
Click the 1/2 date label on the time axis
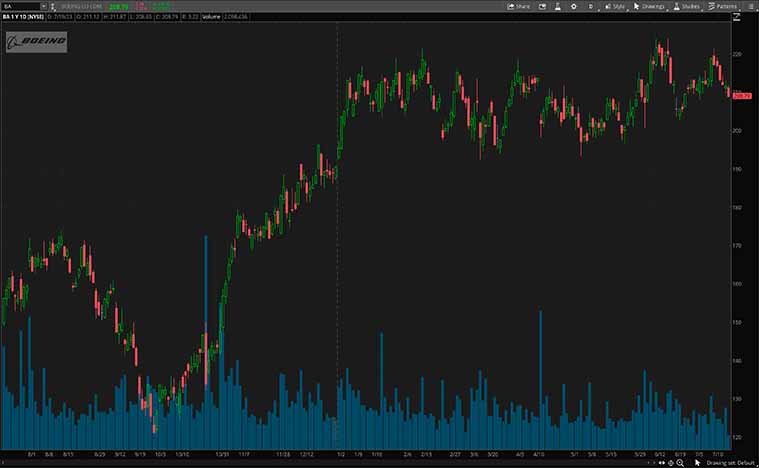click(x=341, y=455)
